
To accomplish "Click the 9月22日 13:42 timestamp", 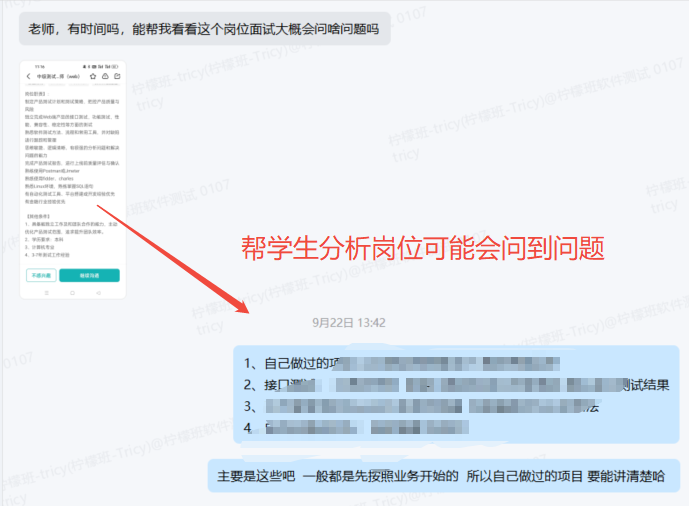I will tap(348, 323).
